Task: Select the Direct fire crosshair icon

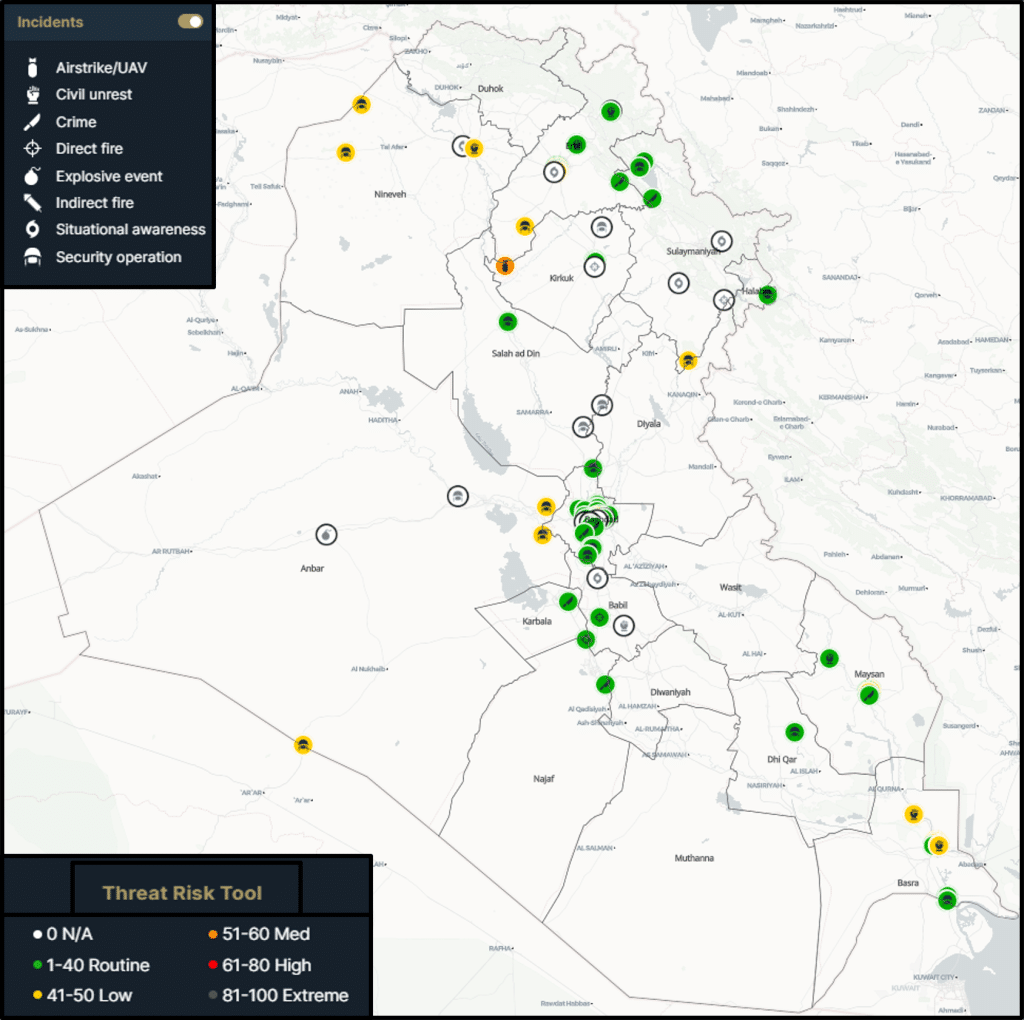Action: click(x=33, y=149)
